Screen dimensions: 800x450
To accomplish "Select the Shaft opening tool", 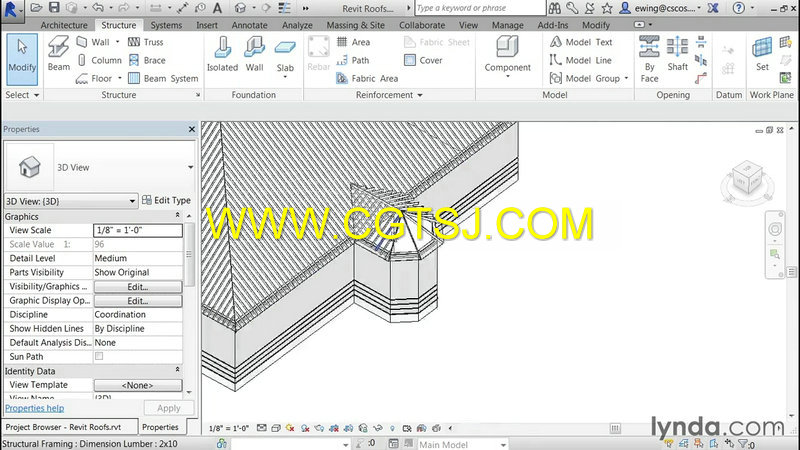I will point(678,54).
